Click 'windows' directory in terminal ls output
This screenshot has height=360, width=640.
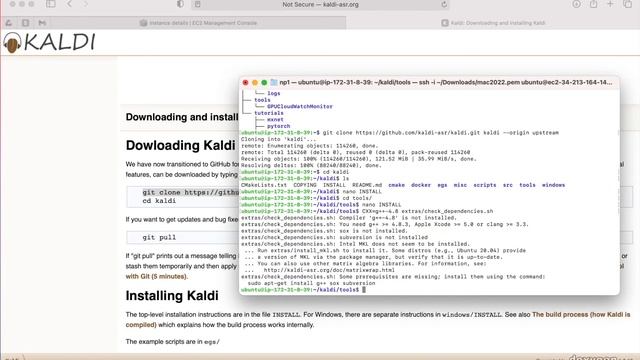pos(553,185)
